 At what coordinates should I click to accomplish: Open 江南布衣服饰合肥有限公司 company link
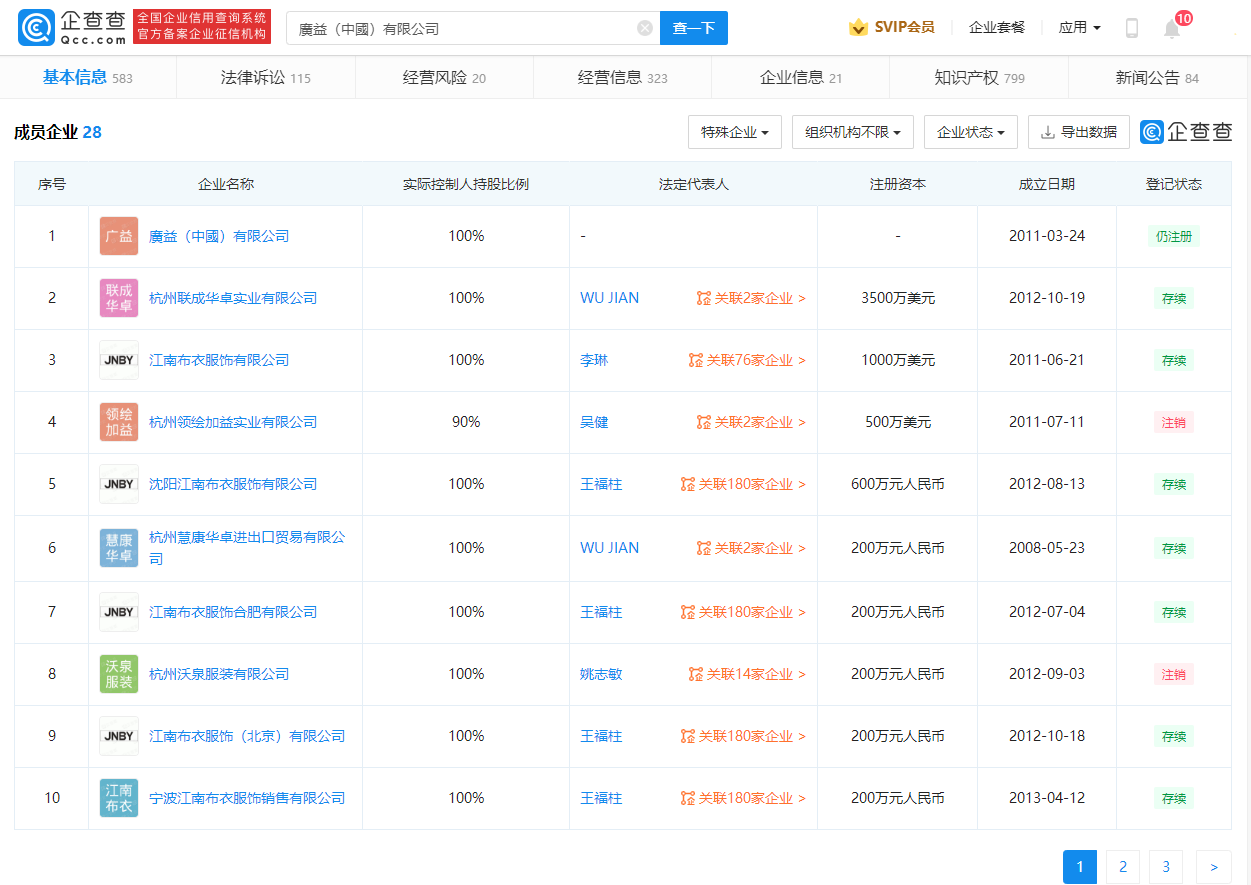[233, 612]
